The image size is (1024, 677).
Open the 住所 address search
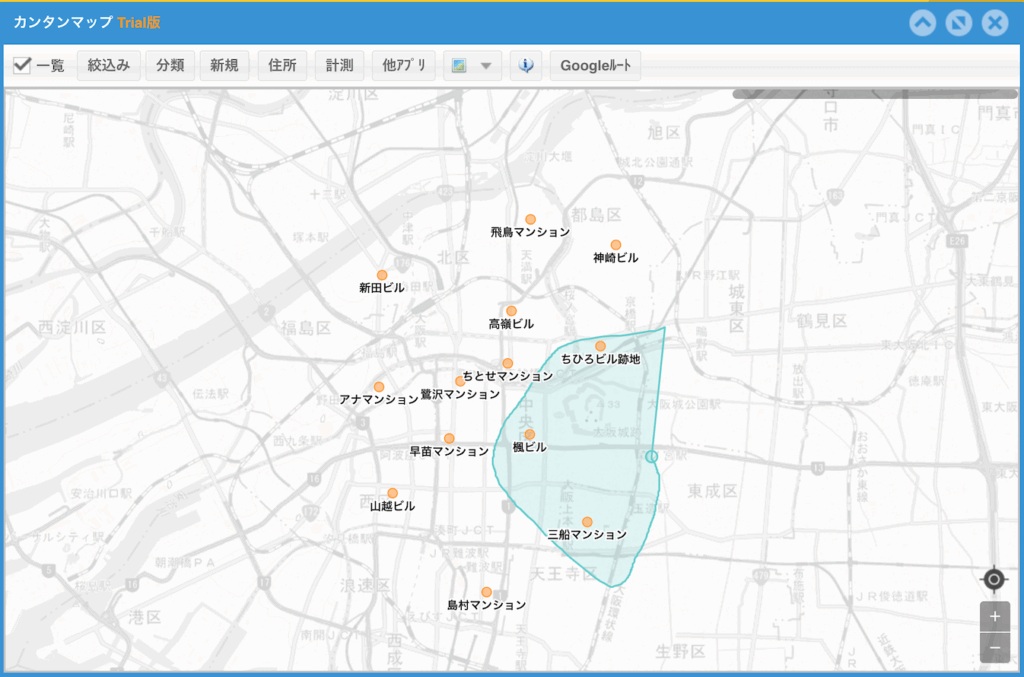point(282,66)
